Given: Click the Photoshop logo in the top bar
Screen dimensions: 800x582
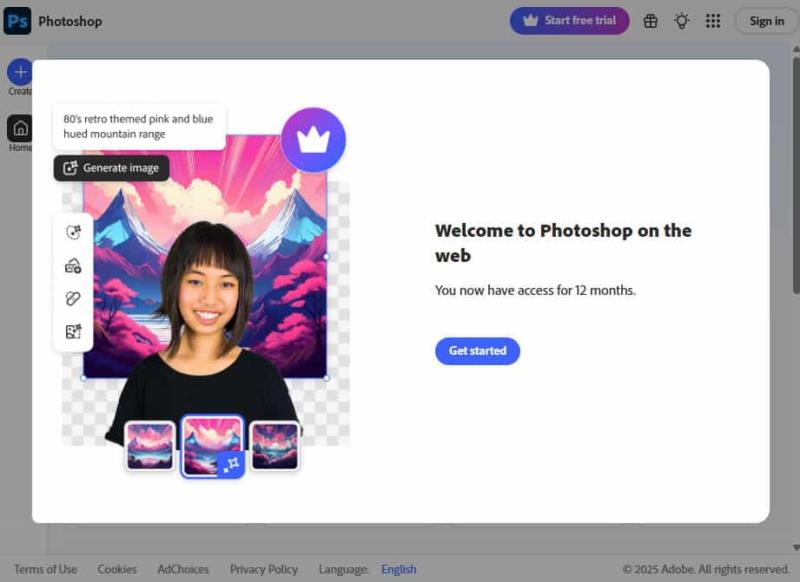Looking at the screenshot, I should tap(17, 20).
